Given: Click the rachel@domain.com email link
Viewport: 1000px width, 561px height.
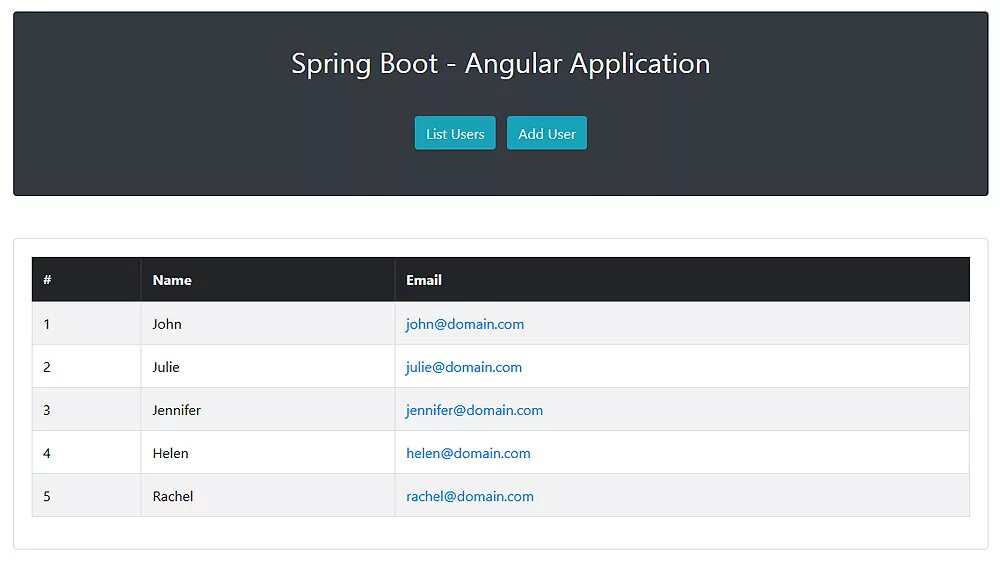Looking at the screenshot, I should coord(470,496).
